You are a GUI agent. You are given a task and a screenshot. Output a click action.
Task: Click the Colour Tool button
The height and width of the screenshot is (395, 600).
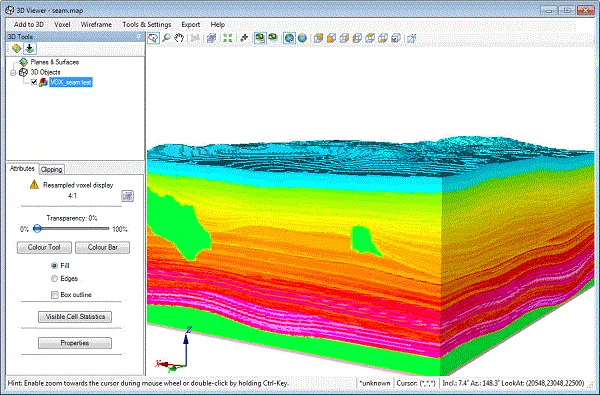44,247
